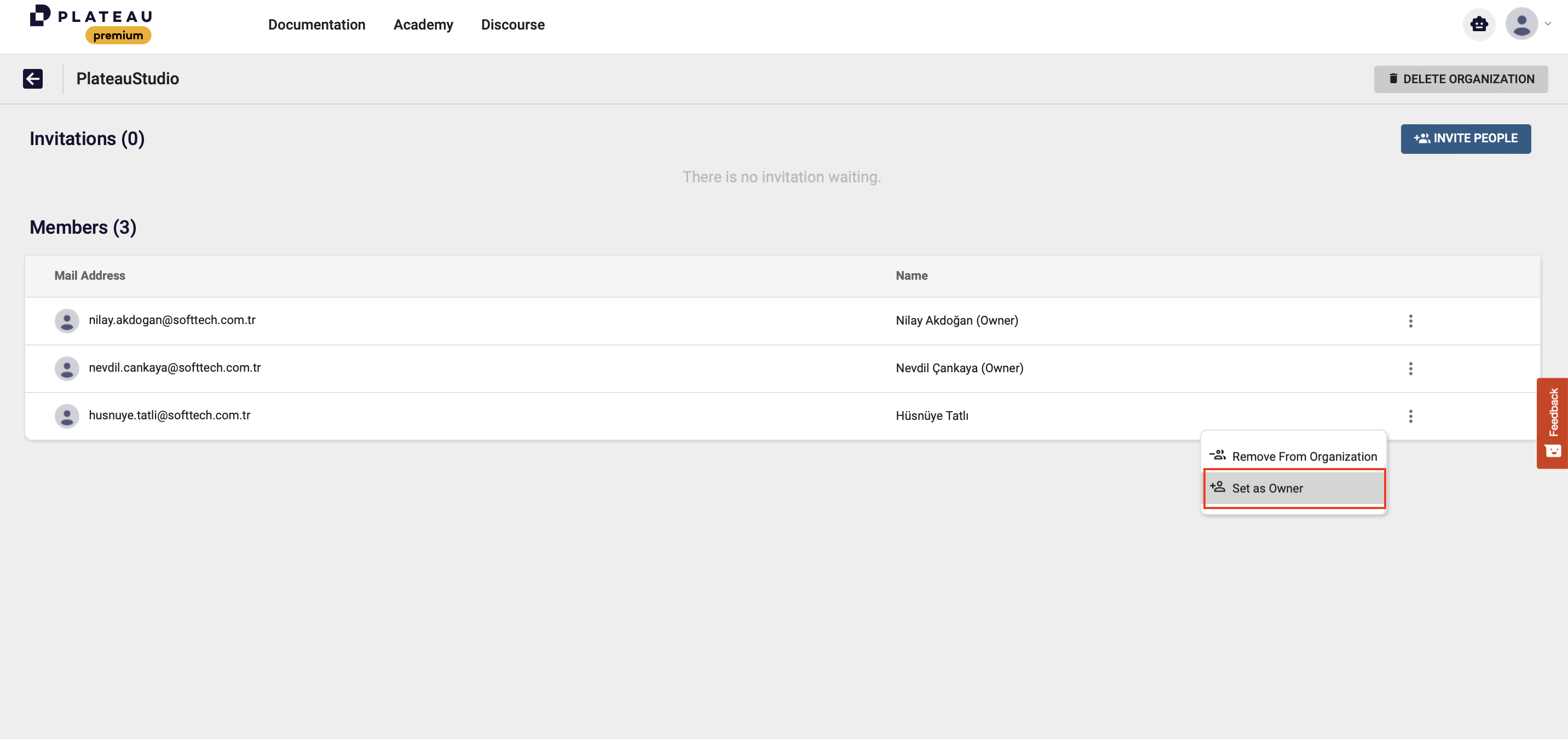The width and height of the screenshot is (1568, 739).
Task: Click the user profile avatar
Action: point(1521,24)
